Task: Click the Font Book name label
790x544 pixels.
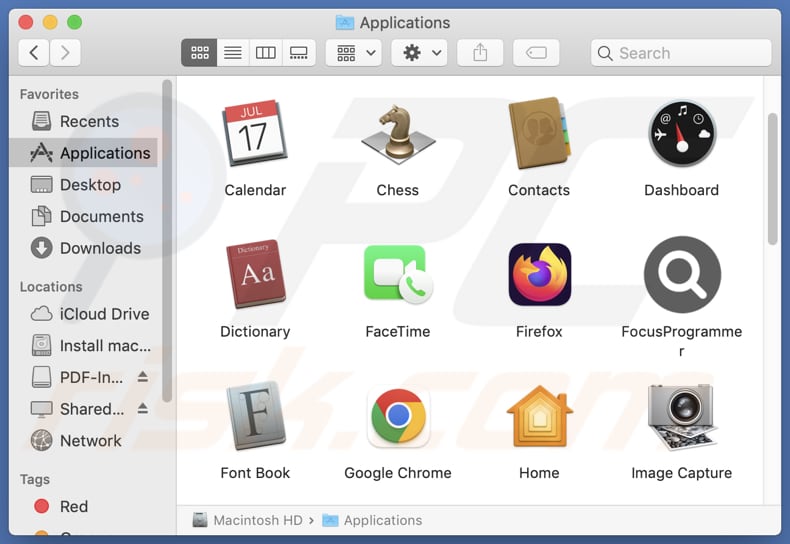Action: pos(255,473)
